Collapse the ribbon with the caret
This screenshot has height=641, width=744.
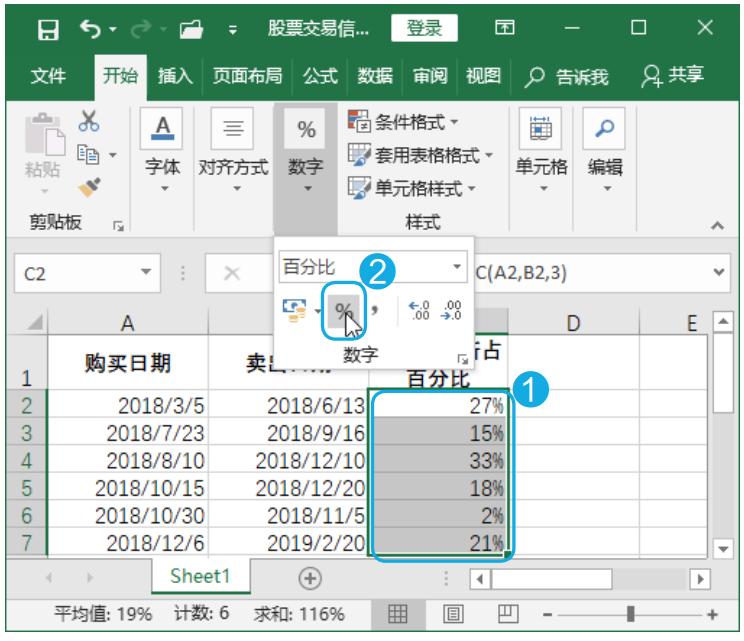coord(717,226)
